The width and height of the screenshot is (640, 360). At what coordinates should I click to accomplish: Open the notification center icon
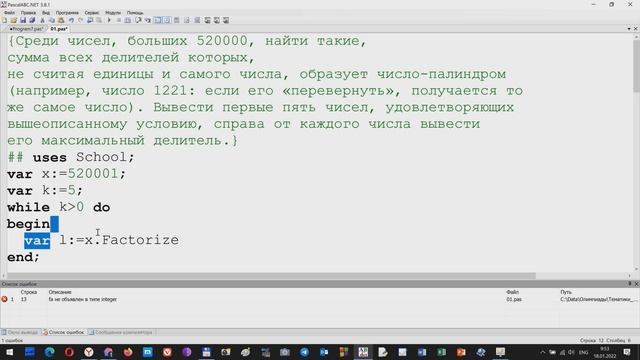coord(627,352)
